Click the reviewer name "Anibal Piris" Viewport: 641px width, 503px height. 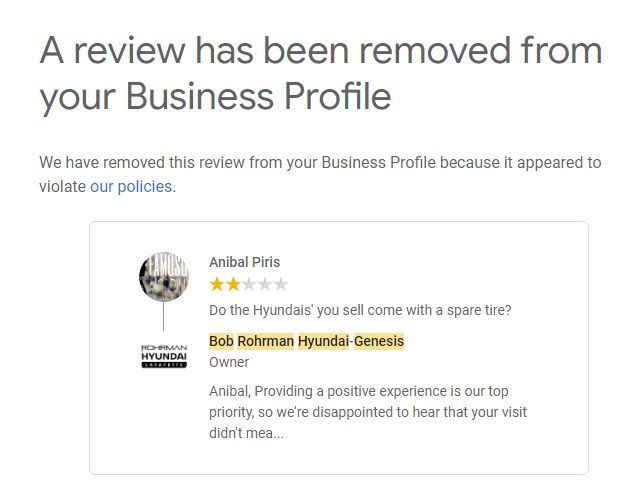pyautogui.click(x=244, y=262)
